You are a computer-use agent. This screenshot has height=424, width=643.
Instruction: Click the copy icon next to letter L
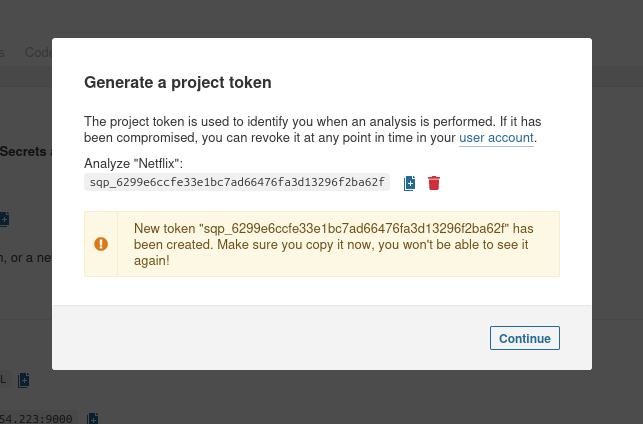point(23,380)
